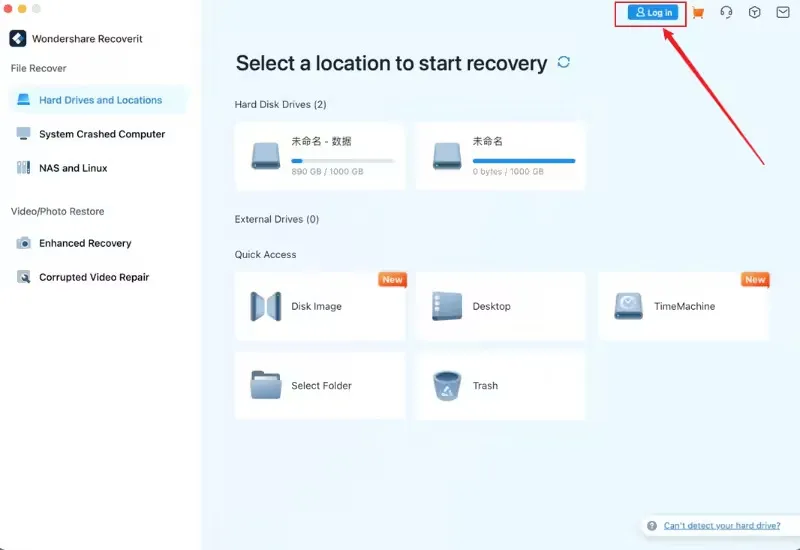Open the shopping cart icon
Image resolution: width=800 pixels, height=550 pixels.
(698, 13)
